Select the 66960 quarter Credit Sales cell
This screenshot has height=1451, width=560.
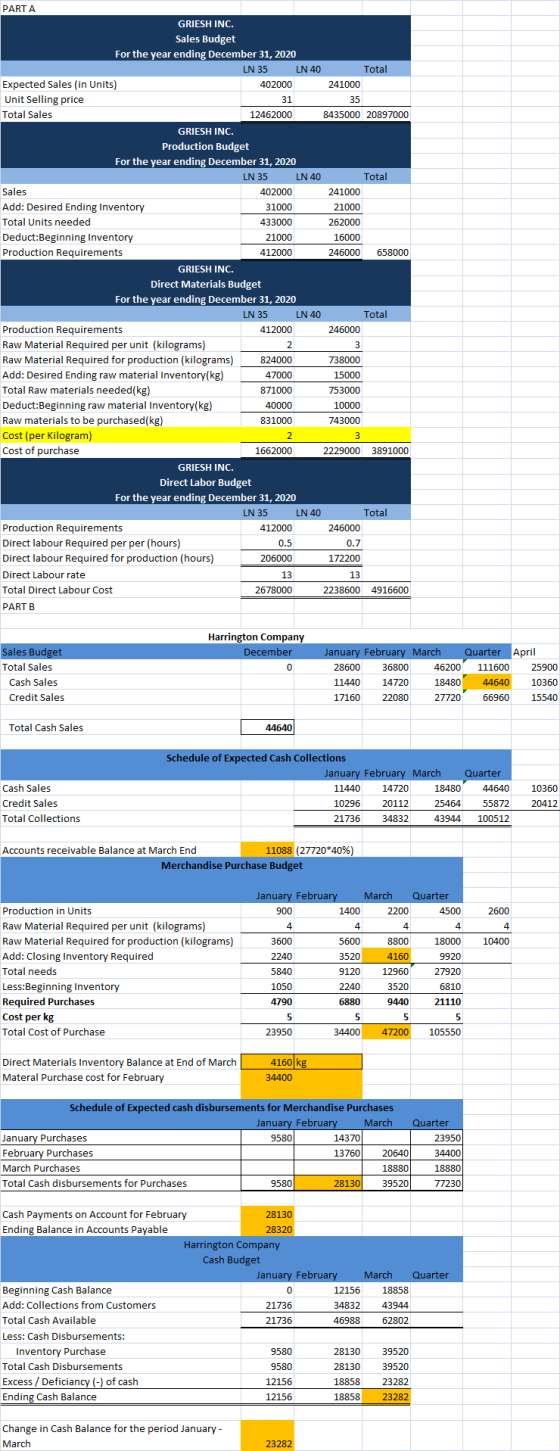[x=496, y=697]
